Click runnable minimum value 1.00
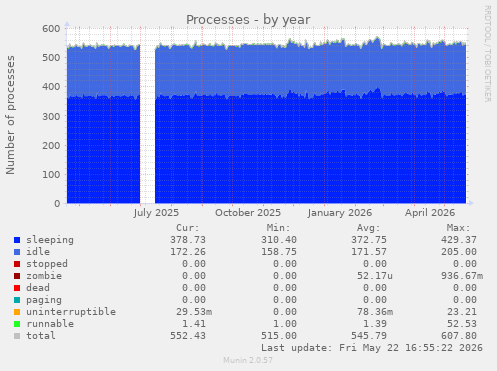This screenshot has width=497, height=371. coord(285,324)
